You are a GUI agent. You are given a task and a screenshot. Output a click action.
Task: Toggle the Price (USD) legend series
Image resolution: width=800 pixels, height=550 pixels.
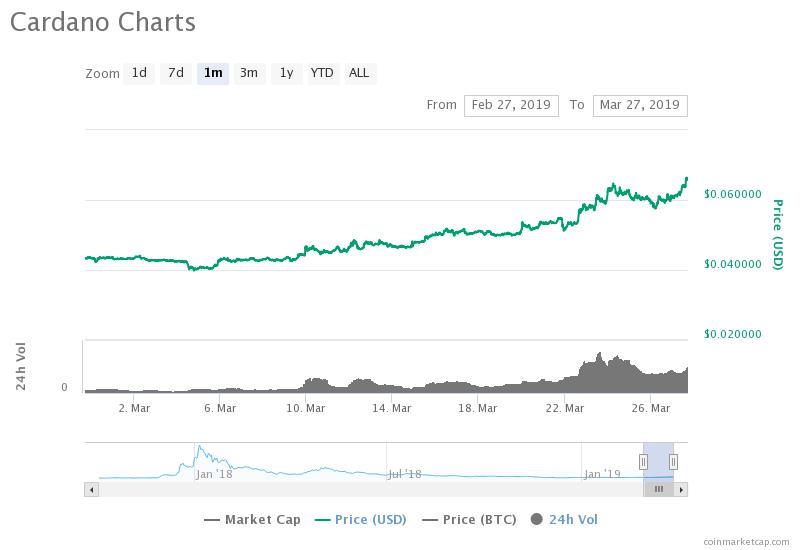(x=359, y=519)
